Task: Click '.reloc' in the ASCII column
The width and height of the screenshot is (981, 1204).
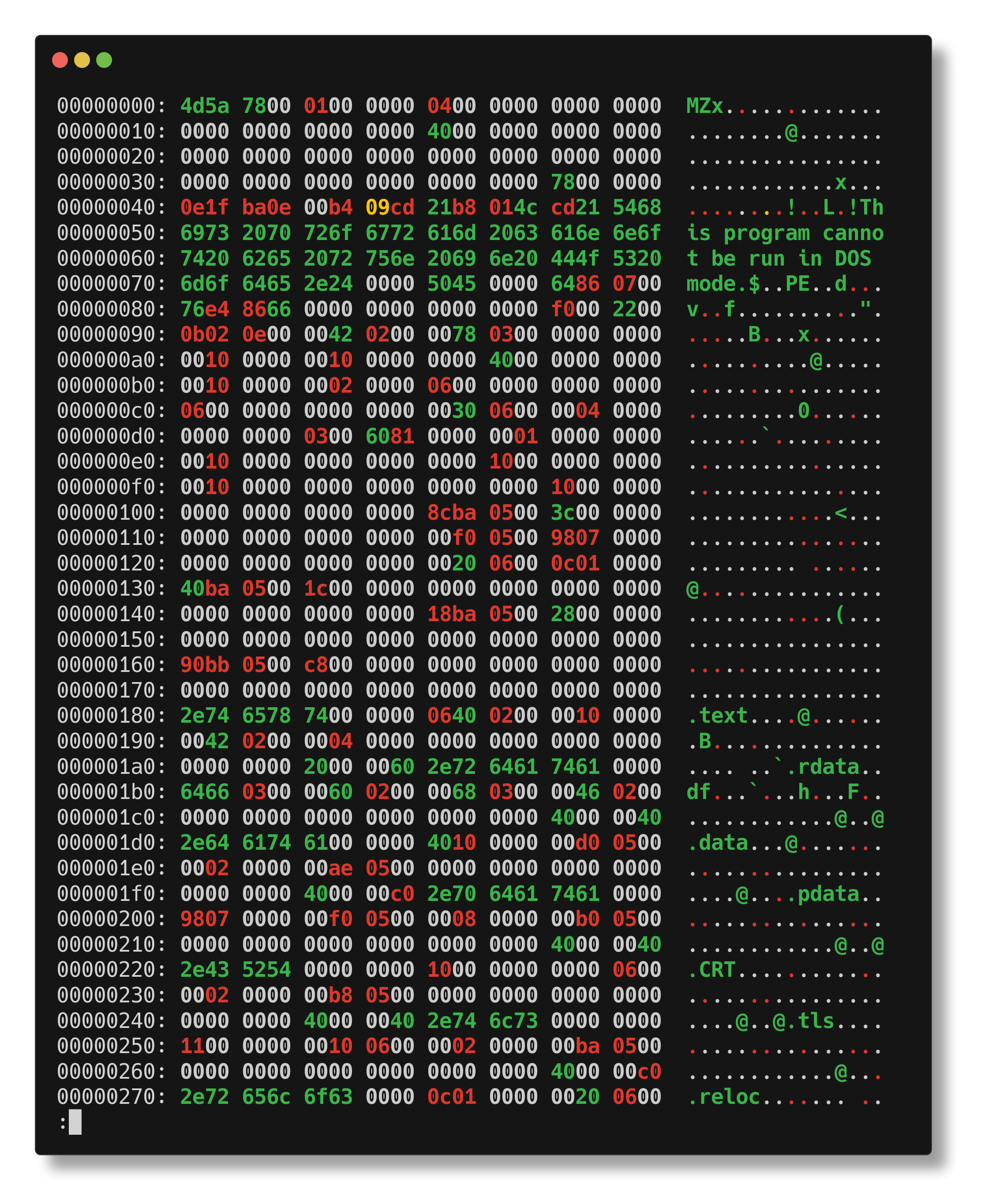Action: (724, 1097)
